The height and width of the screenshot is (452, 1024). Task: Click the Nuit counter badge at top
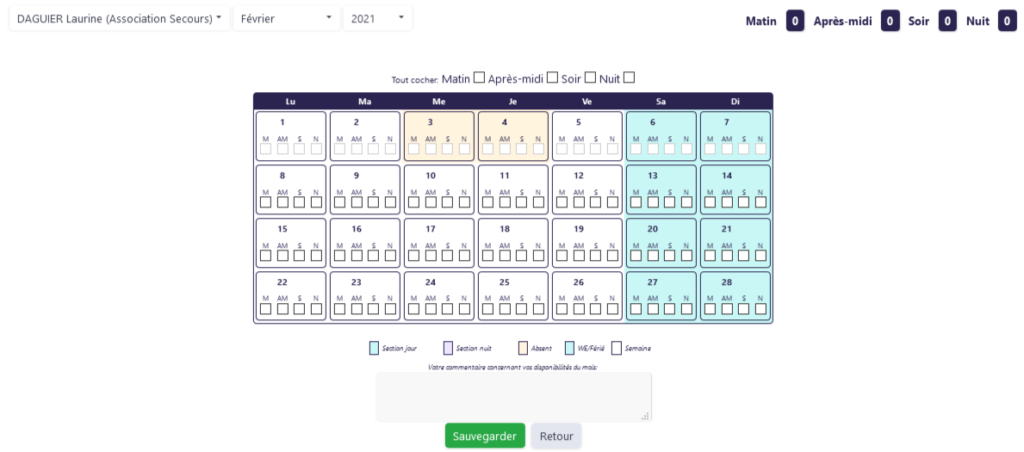1007,19
